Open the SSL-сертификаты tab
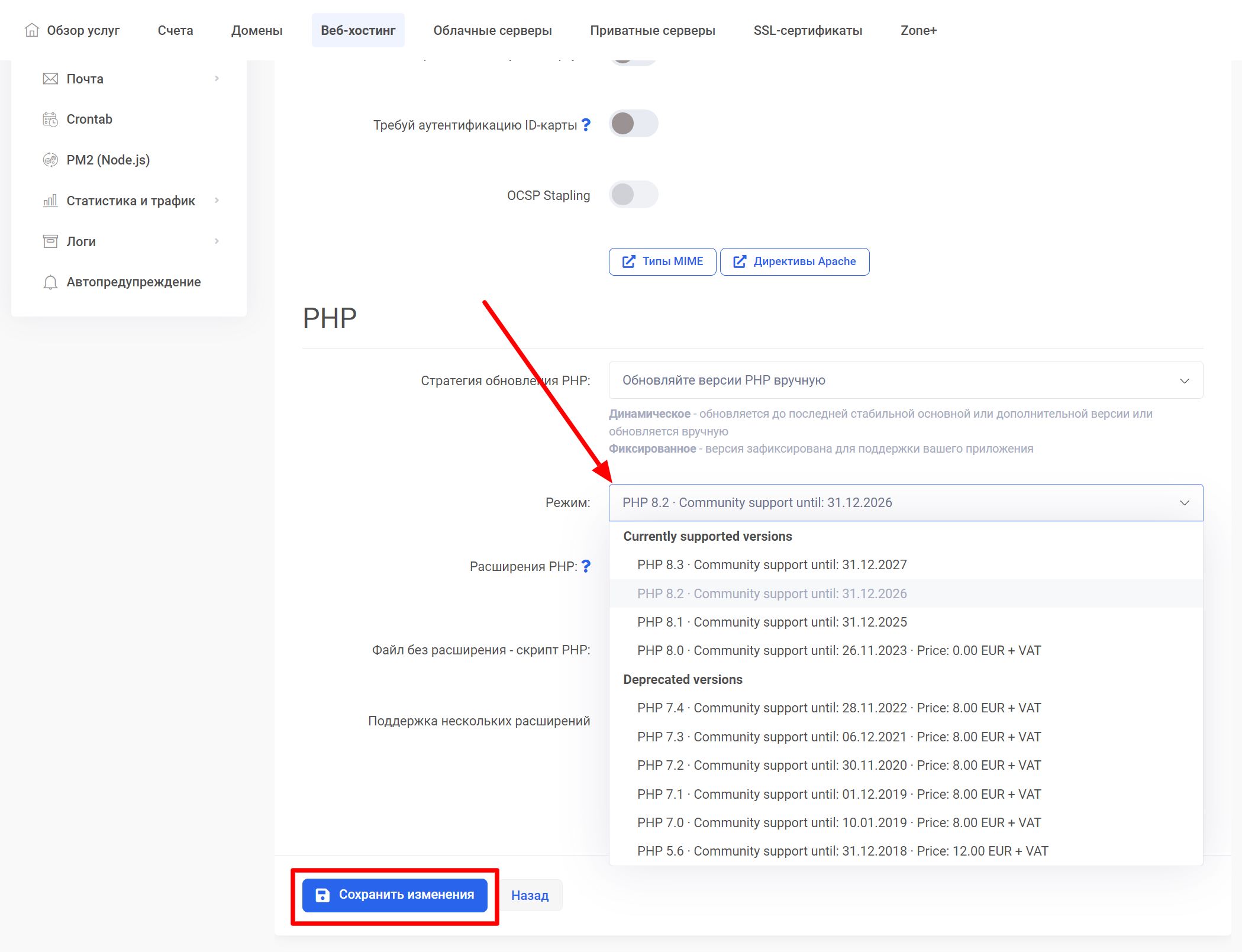 [807, 30]
